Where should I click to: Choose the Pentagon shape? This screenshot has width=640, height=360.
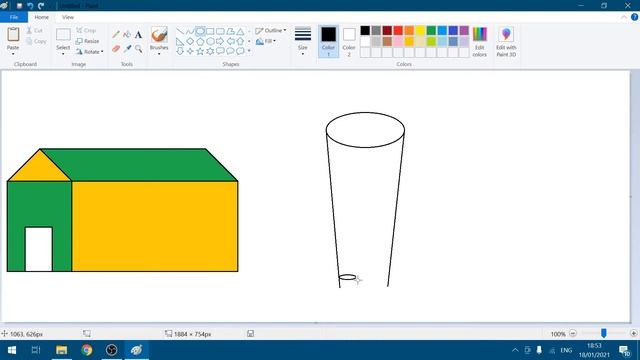pyautogui.click(x=200, y=41)
